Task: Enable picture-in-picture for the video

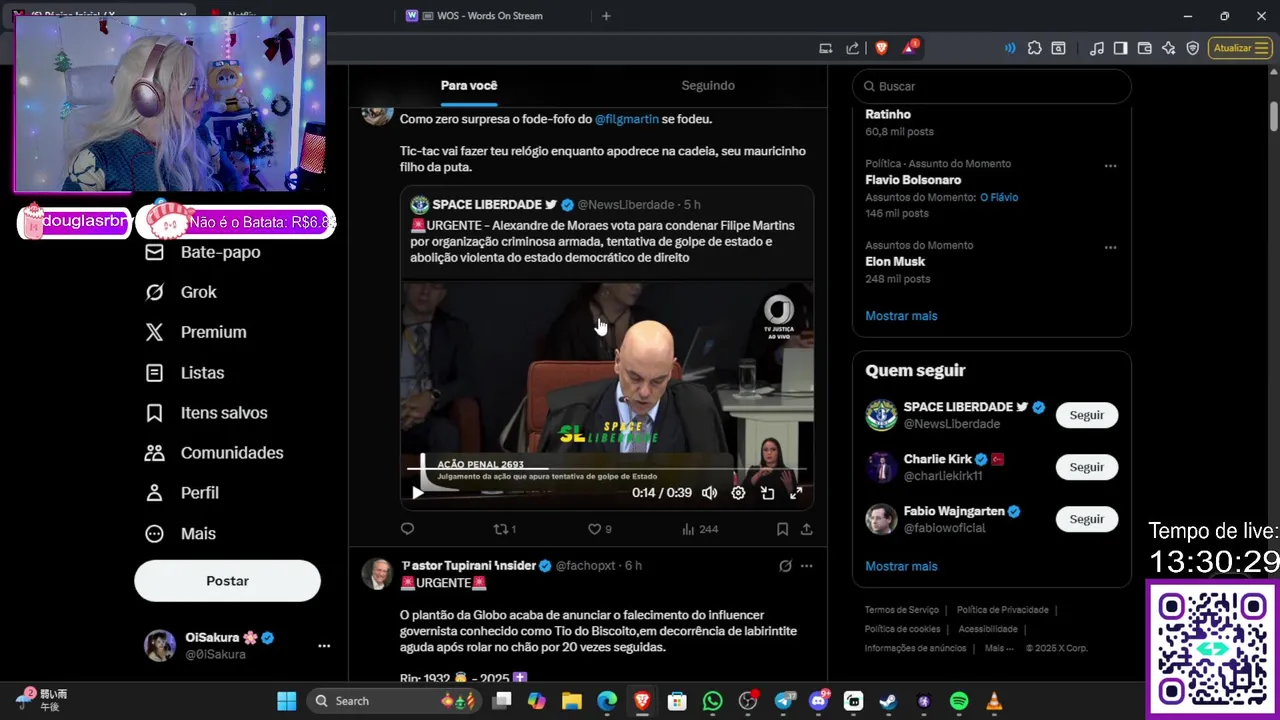Action: tap(767, 493)
